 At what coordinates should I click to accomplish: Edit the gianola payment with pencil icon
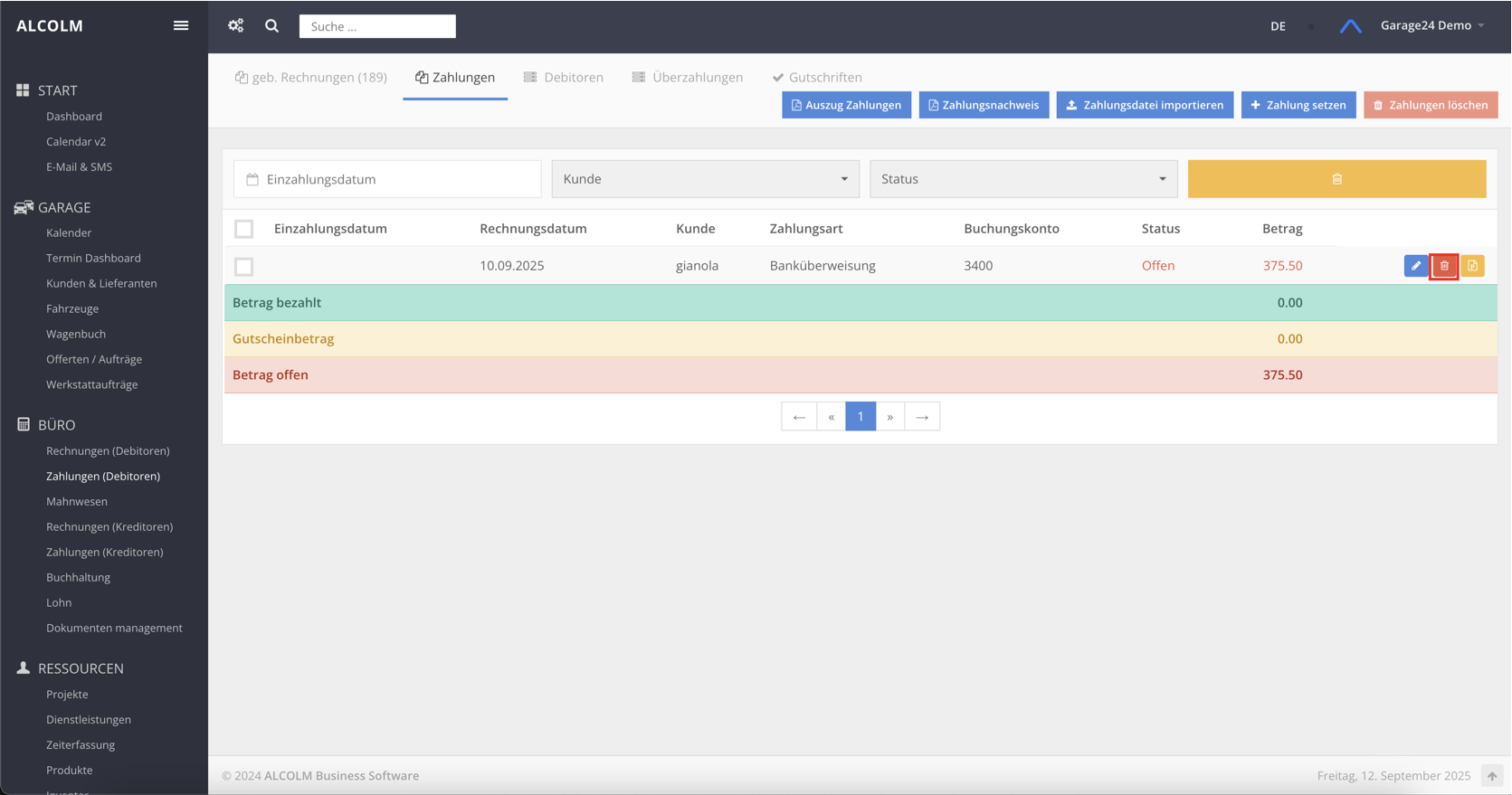click(x=1416, y=266)
